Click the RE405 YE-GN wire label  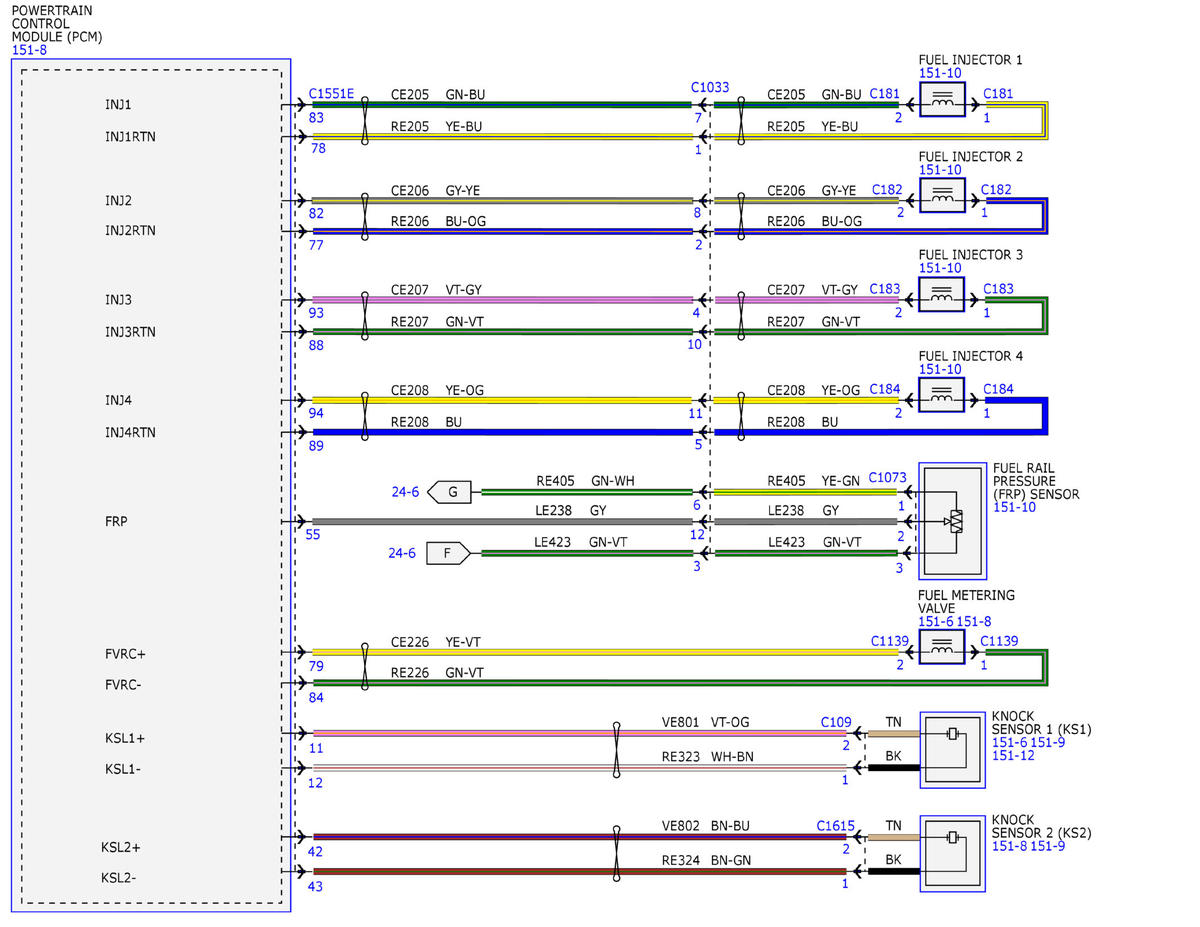[812, 481]
